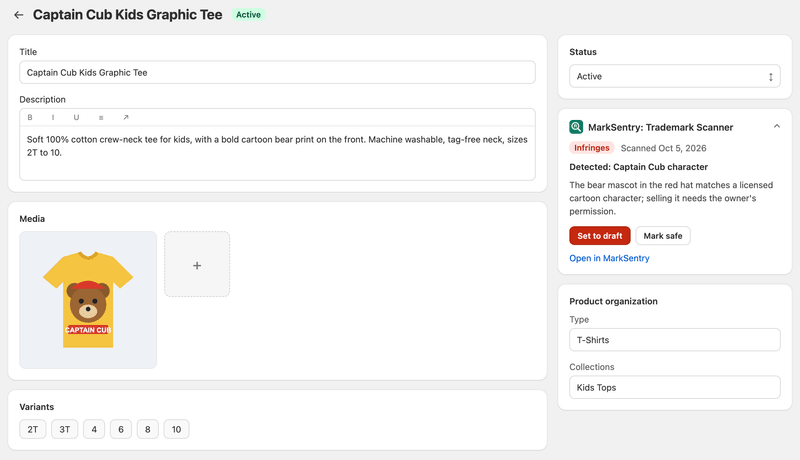
Task: Select the size 8 variant chip
Action: pos(147,429)
